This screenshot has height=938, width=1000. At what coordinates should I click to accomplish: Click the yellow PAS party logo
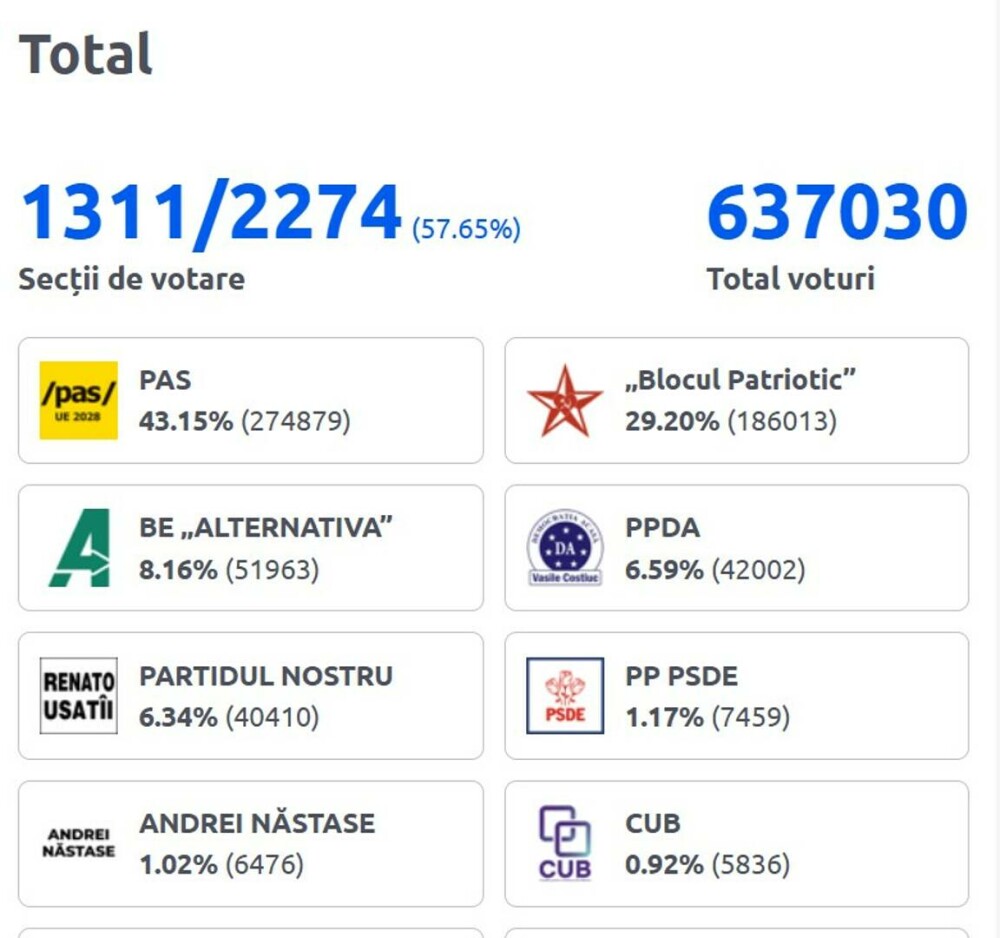79,400
